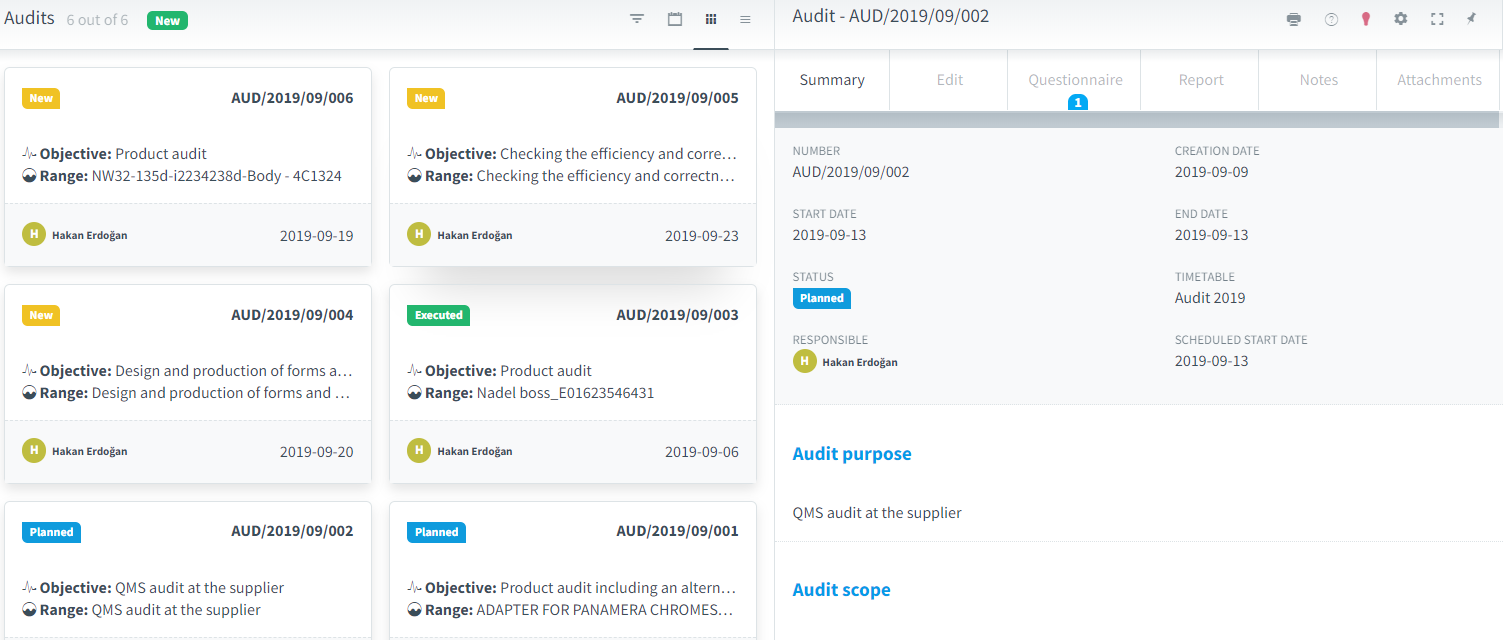Switch to list view icon
This screenshot has width=1503, height=640.
point(745,19)
